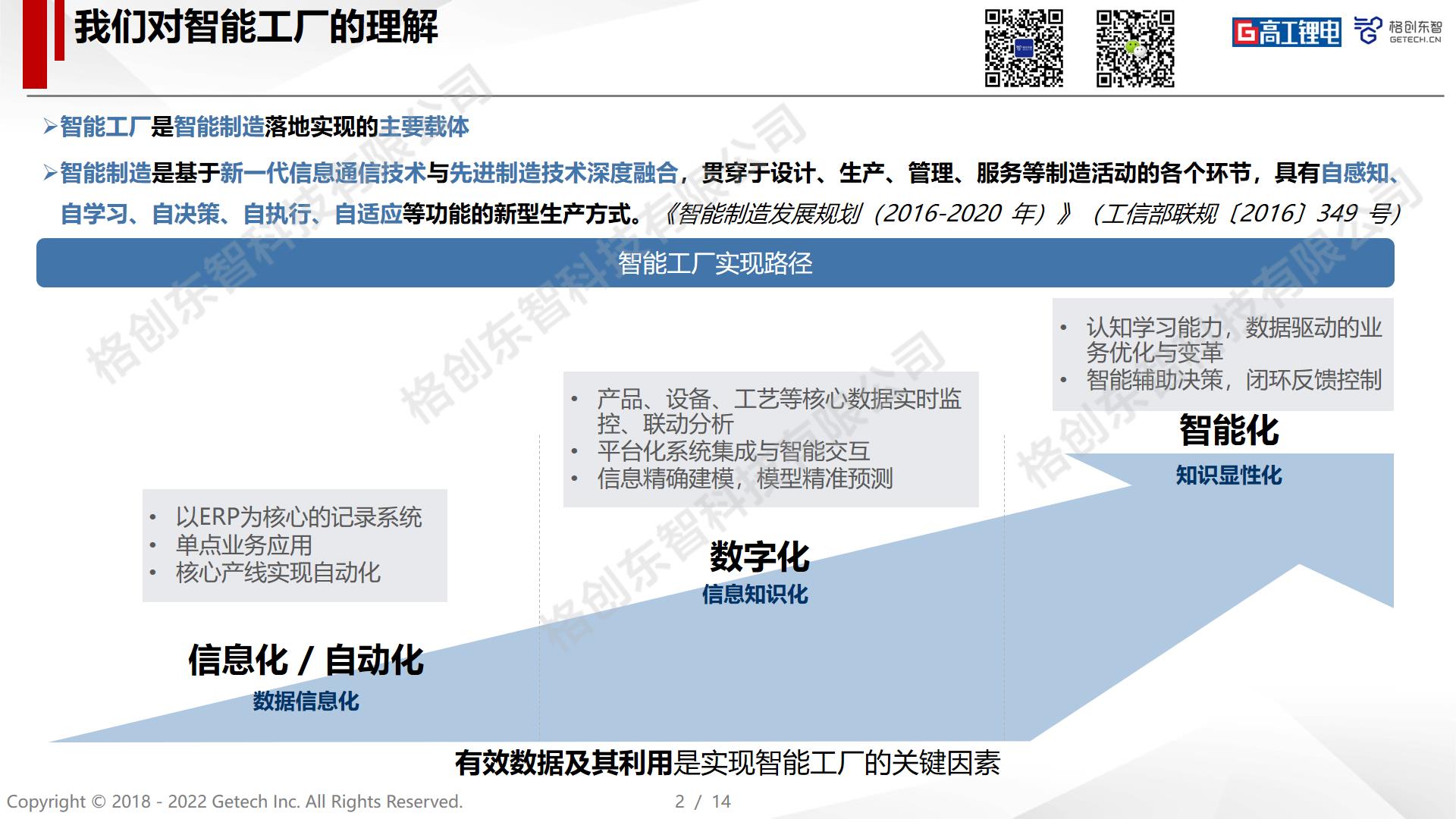Click the 数字化 stage heading

click(x=759, y=557)
